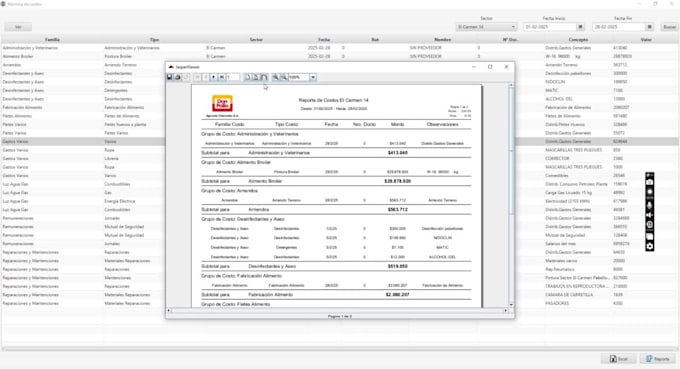Click the Fecha Inicio date field
The width and height of the screenshot is (680, 369).
pyautogui.click(x=549, y=27)
